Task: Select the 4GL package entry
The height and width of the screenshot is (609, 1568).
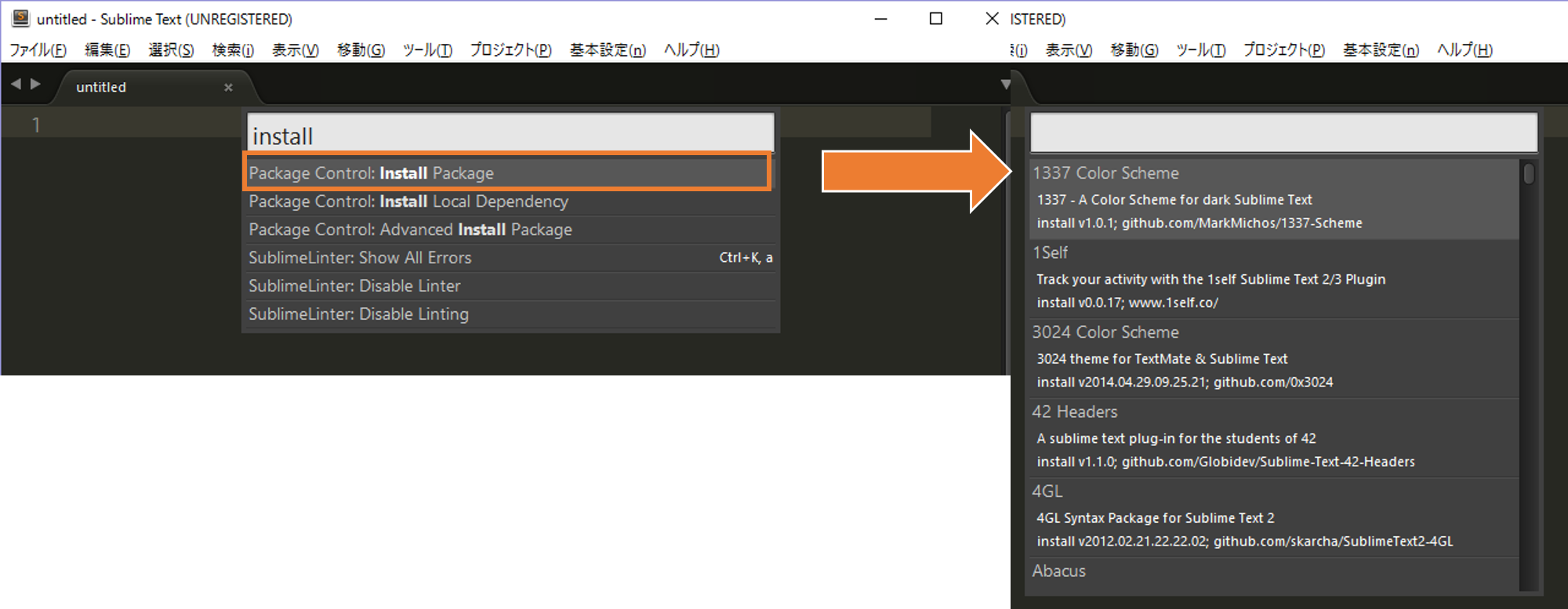Action: pyautogui.click(x=1274, y=517)
